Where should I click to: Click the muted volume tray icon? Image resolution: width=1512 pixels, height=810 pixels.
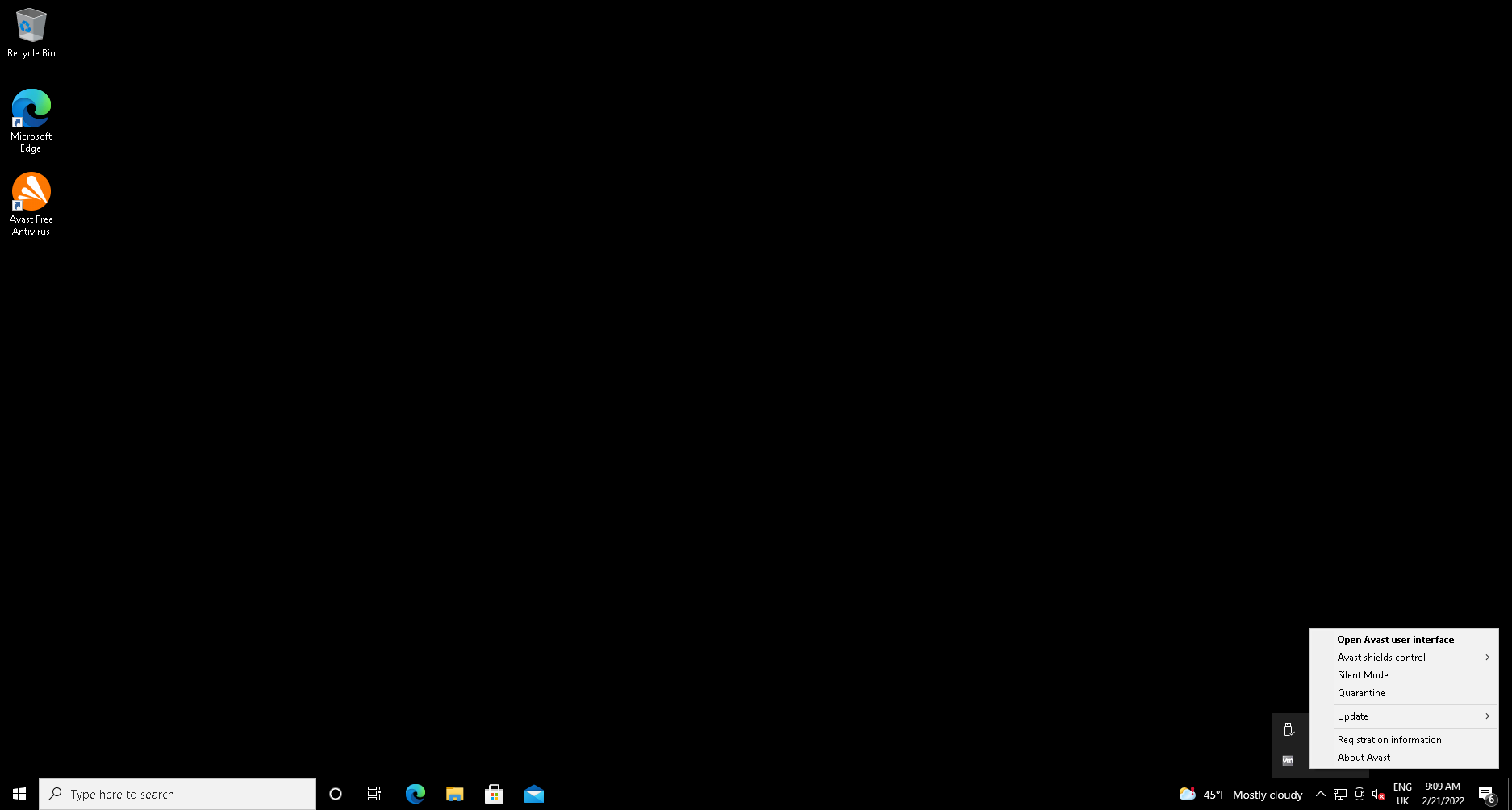coord(1379,794)
